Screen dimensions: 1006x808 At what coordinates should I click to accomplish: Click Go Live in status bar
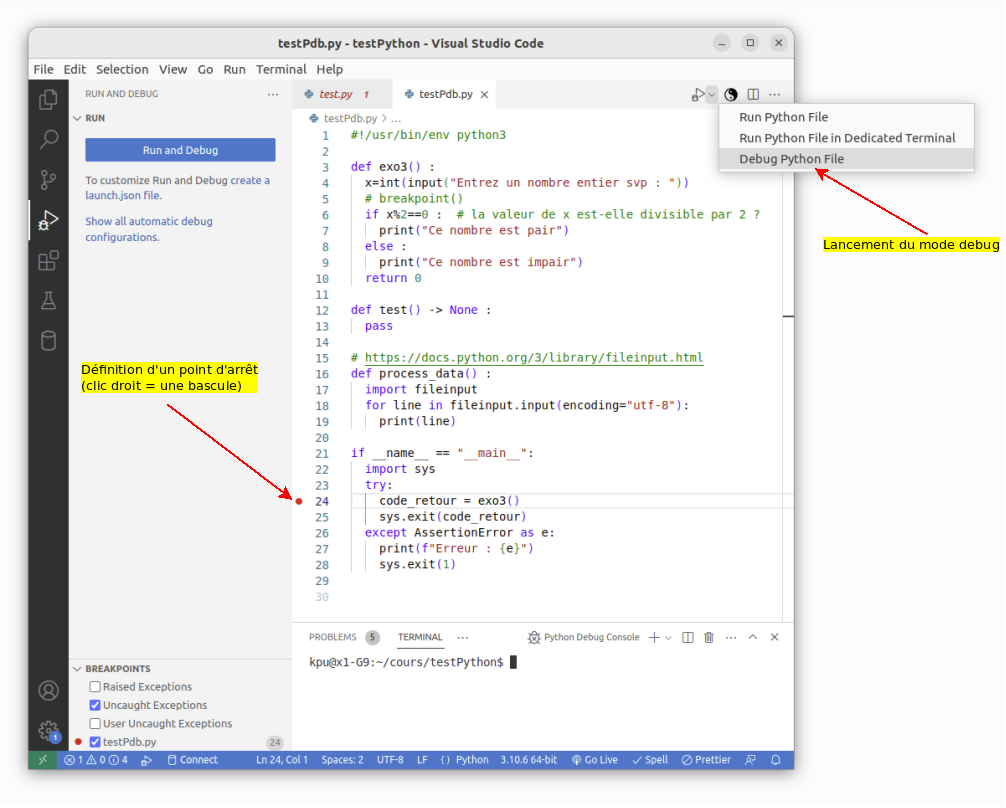(x=595, y=761)
